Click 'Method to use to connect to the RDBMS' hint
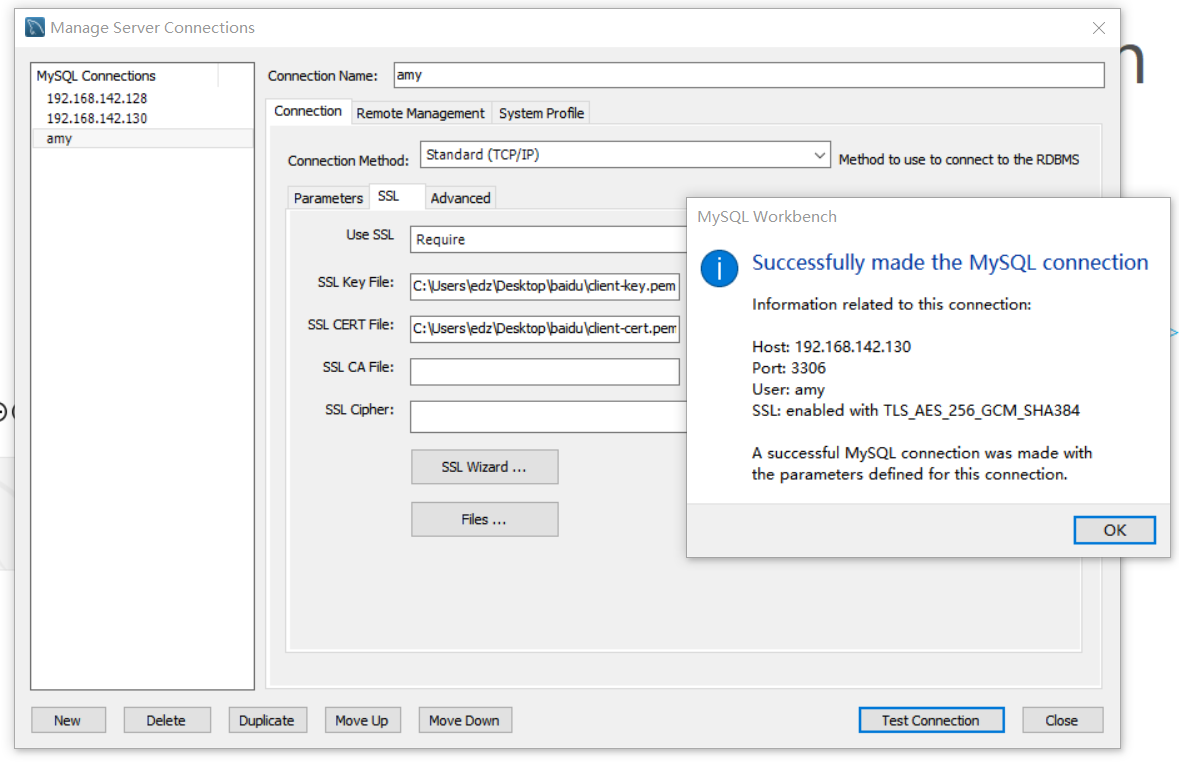1179x773 pixels. 959,159
